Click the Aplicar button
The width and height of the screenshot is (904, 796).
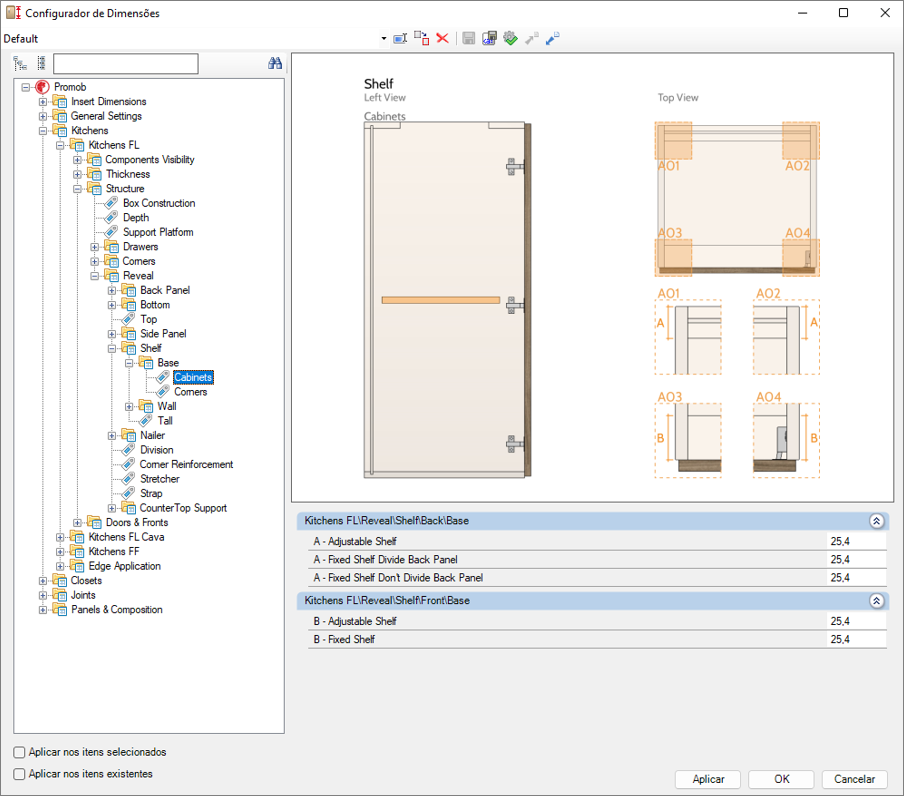click(x=708, y=779)
